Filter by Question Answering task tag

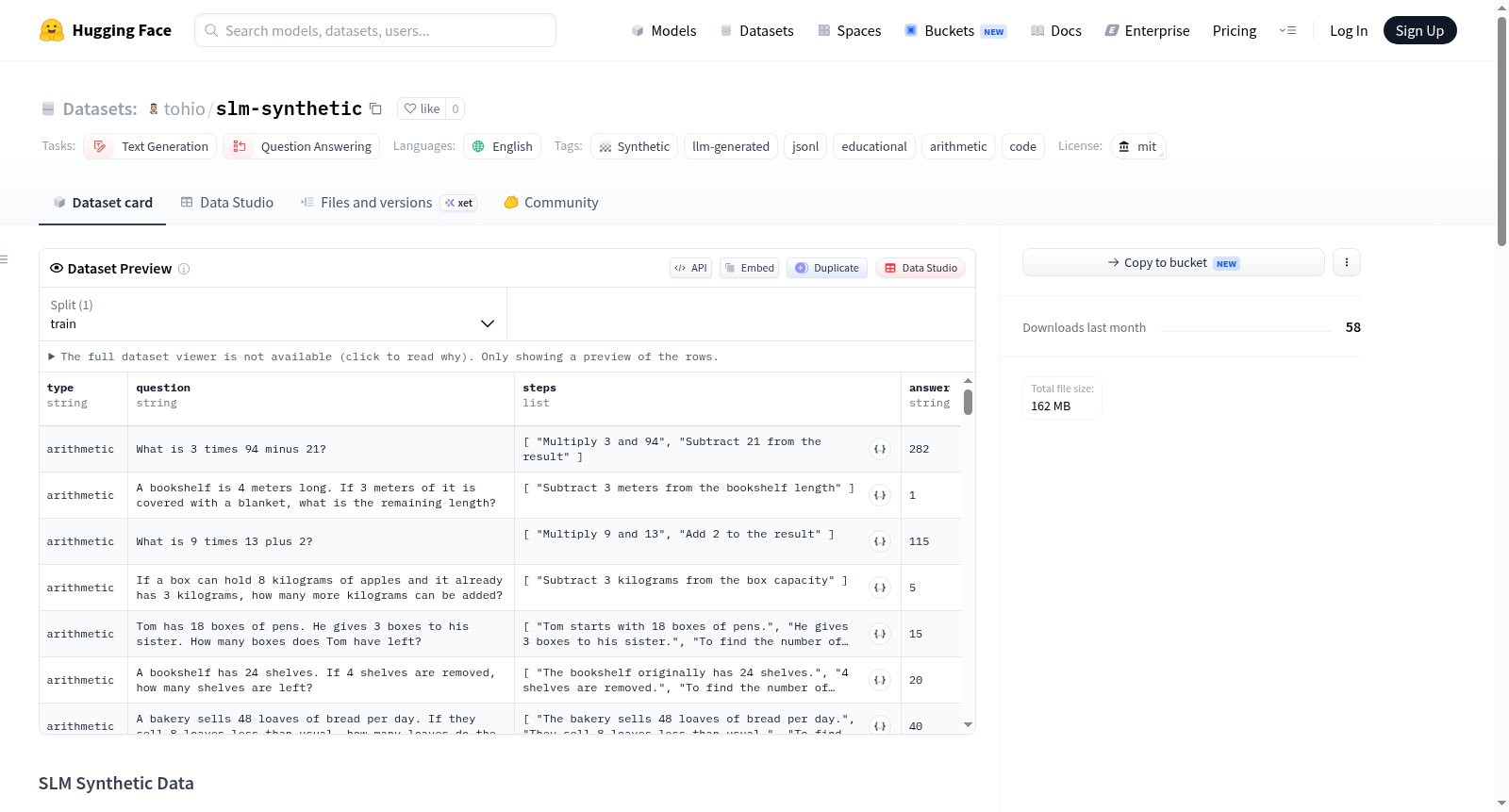[x=302, y=146]
